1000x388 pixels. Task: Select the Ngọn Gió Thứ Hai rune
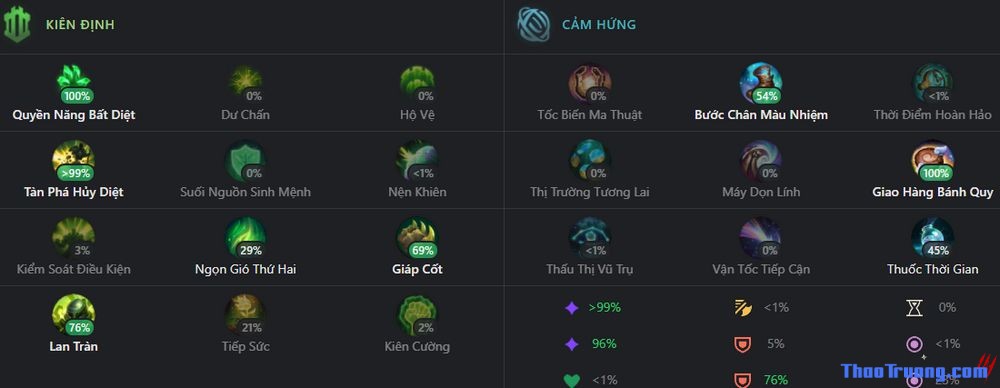[246, 237]
